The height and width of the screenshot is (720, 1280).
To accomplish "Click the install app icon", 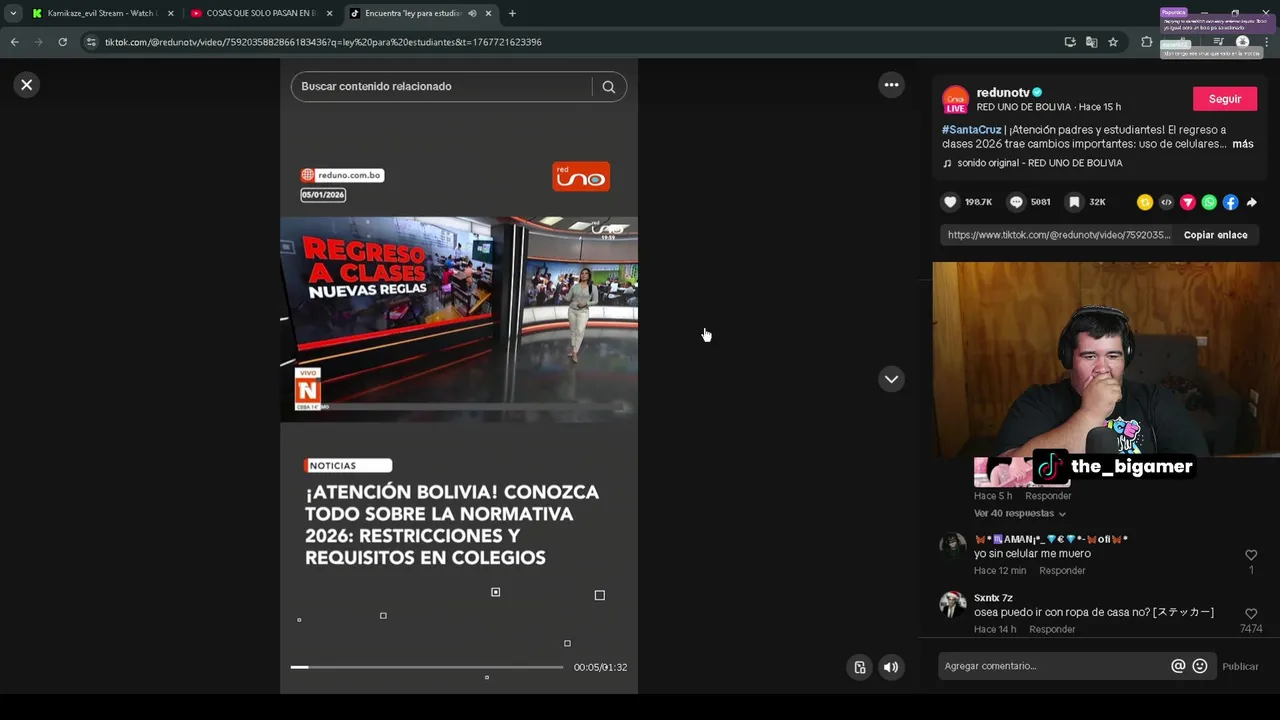I will [1070, 42].
